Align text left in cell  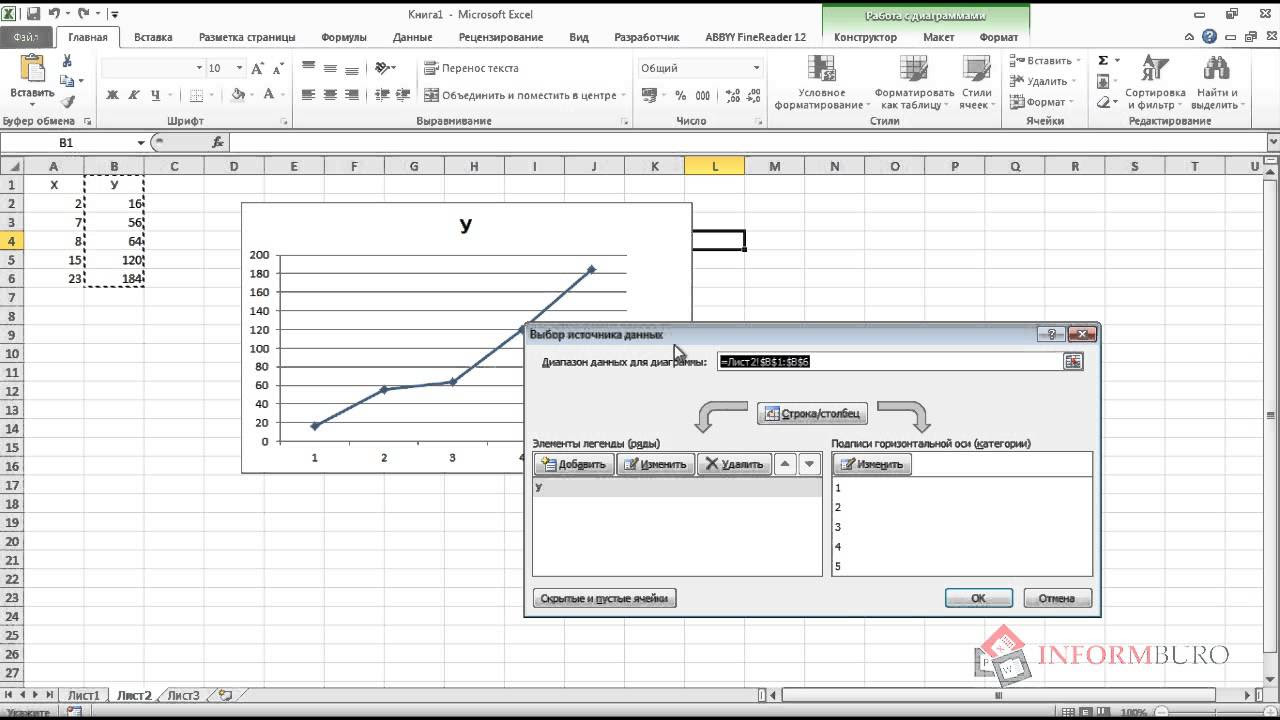tap(308, 95)
